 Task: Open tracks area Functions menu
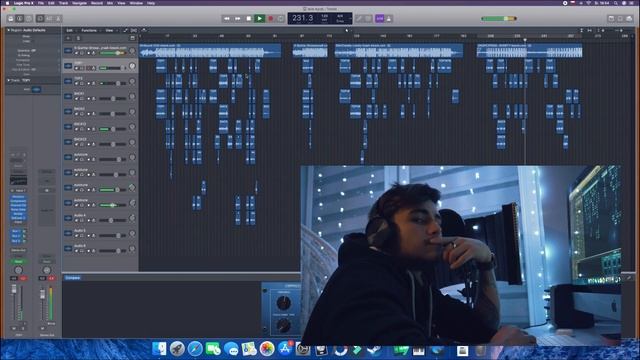click(x=89, y=31)
